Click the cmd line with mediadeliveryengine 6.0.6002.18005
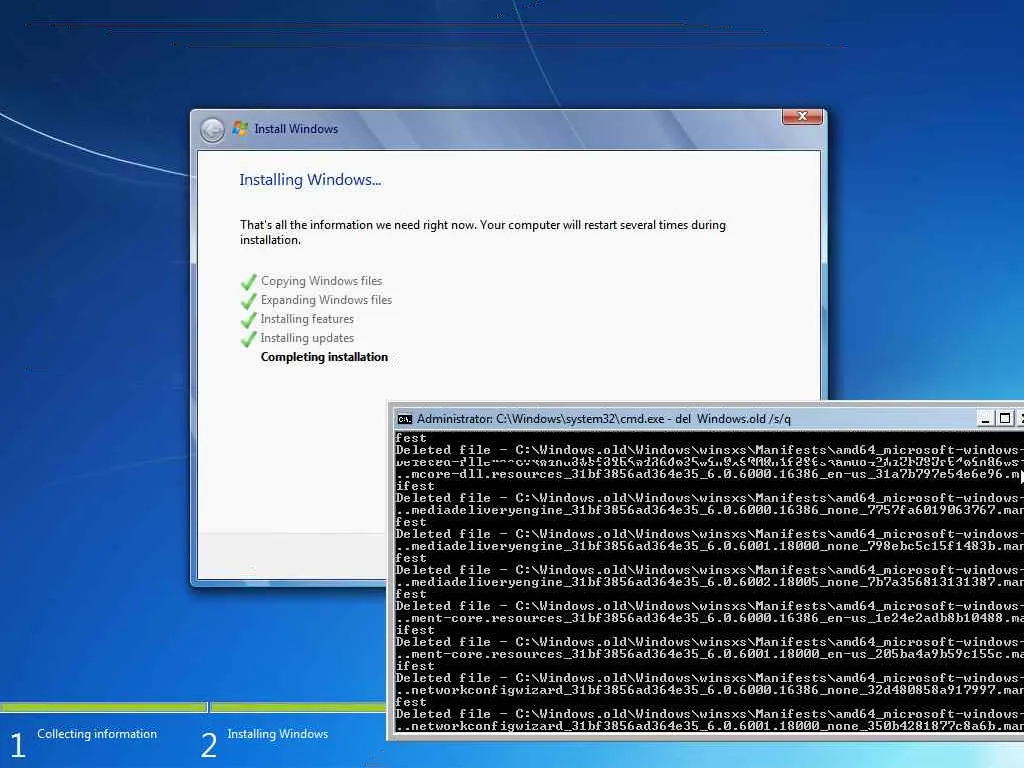Screen dimensions: 1024x768 pos(709,582)
